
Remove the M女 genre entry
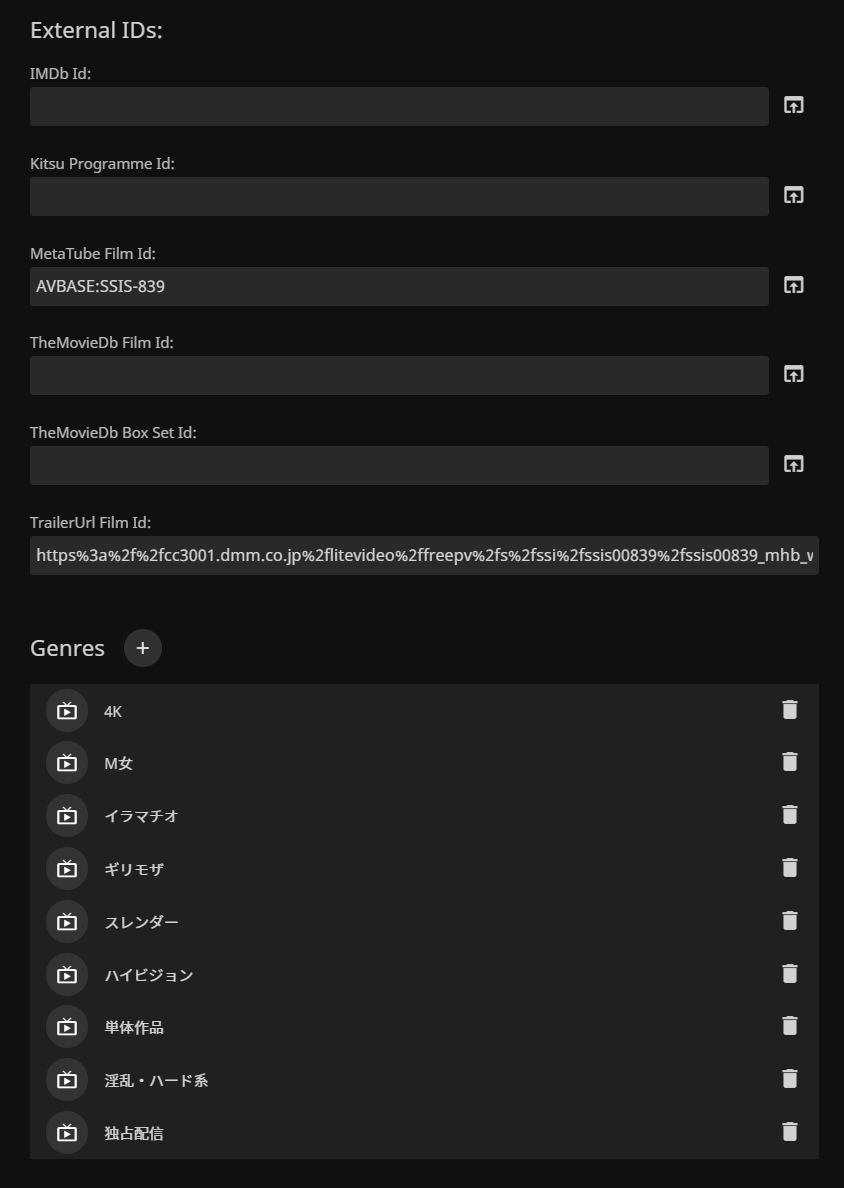click(790, 762)
